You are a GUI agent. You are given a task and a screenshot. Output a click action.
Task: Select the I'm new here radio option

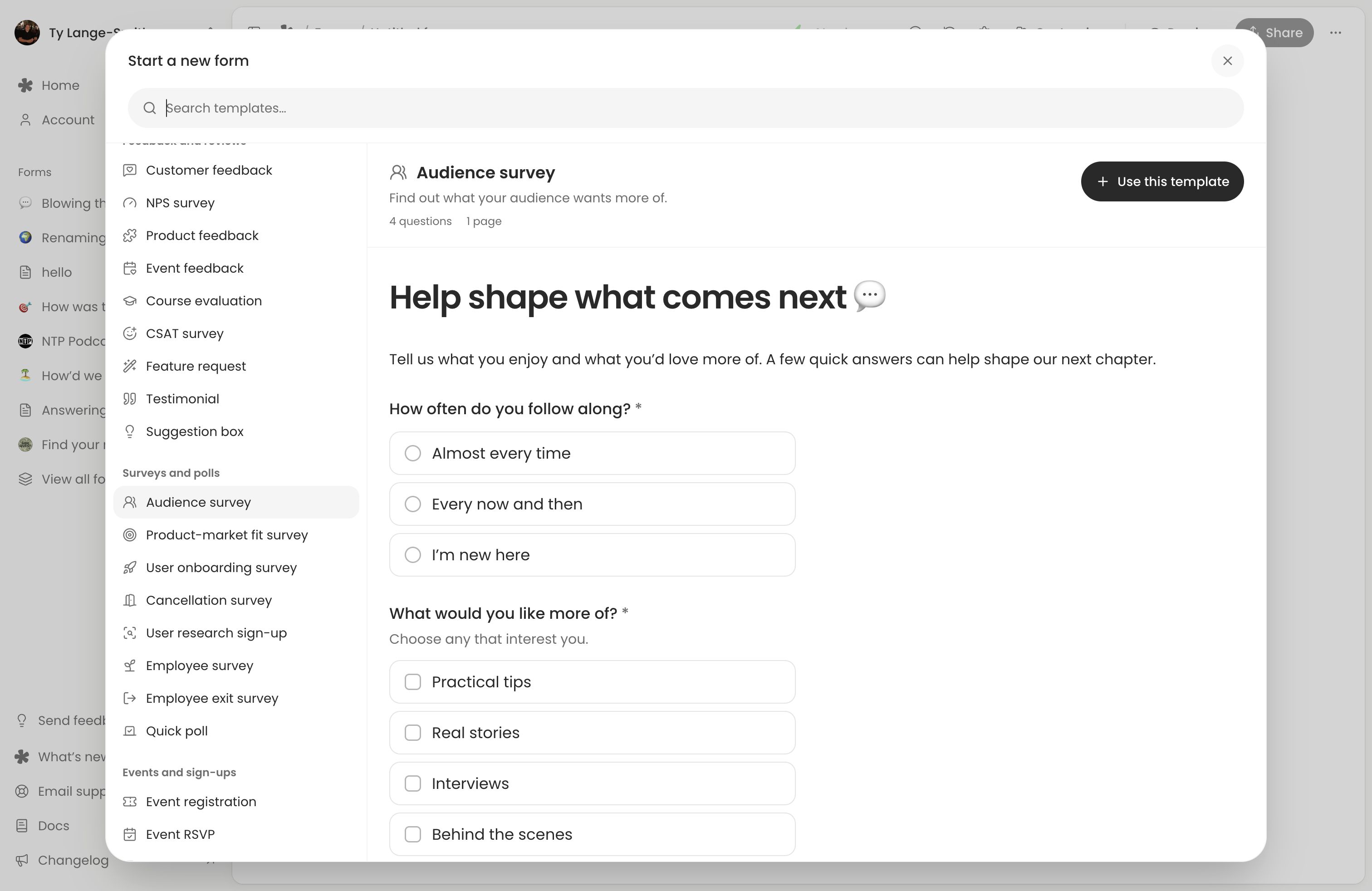click(592, 555)
